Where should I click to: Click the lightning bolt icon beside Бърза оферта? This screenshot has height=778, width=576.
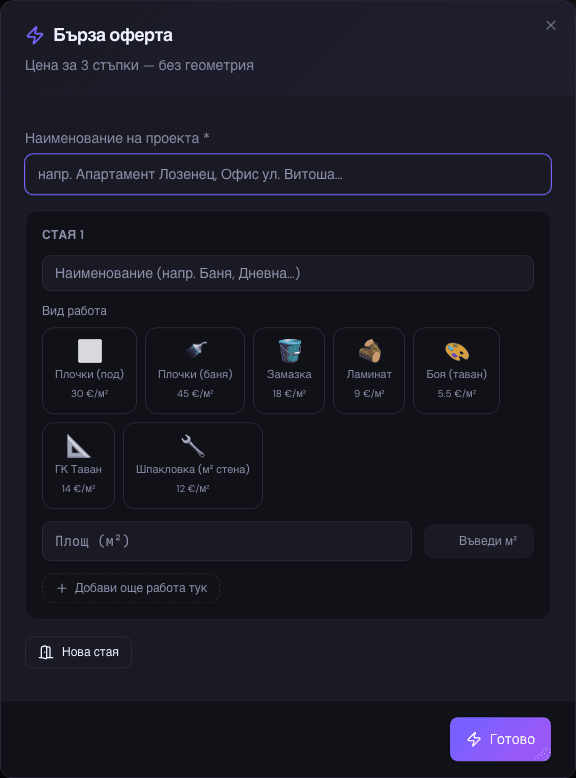click(35, 35)
